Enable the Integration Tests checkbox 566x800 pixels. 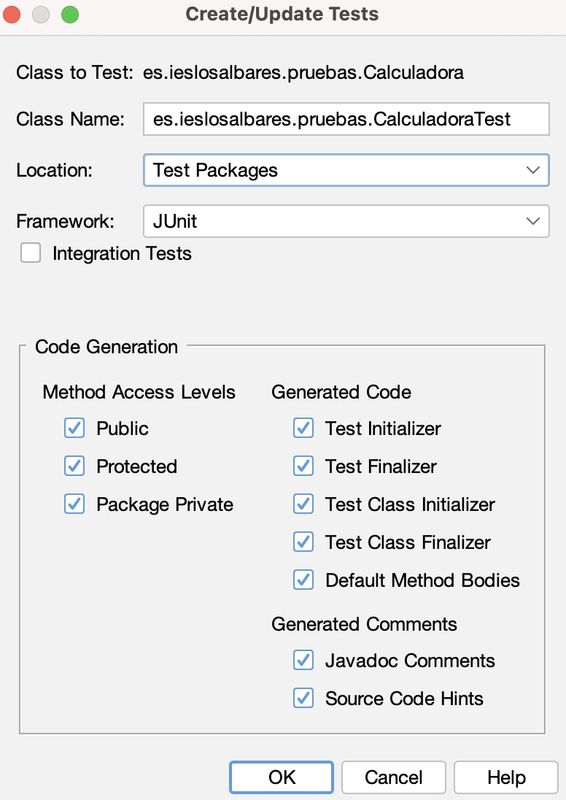tap(31, 253)
